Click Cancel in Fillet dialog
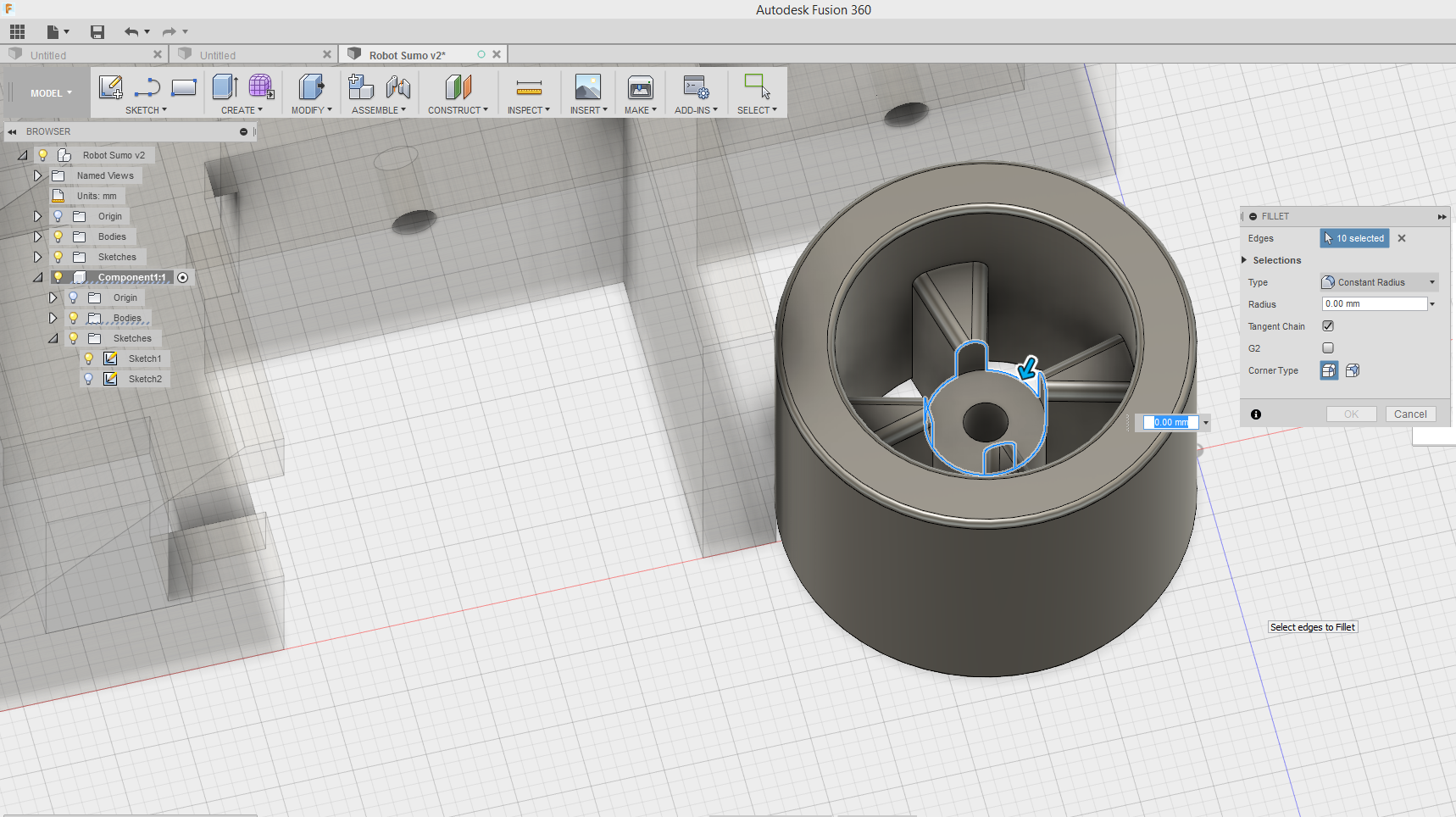1456x817 pixels. coord(1410,414)
